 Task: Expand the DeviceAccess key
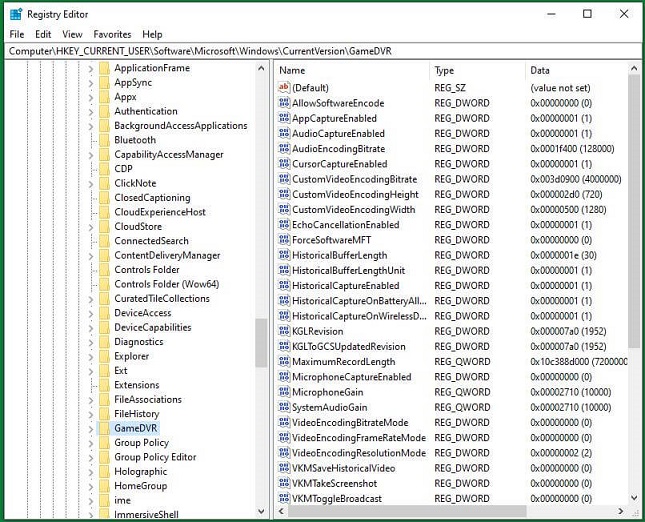click(x=91, y=313)
